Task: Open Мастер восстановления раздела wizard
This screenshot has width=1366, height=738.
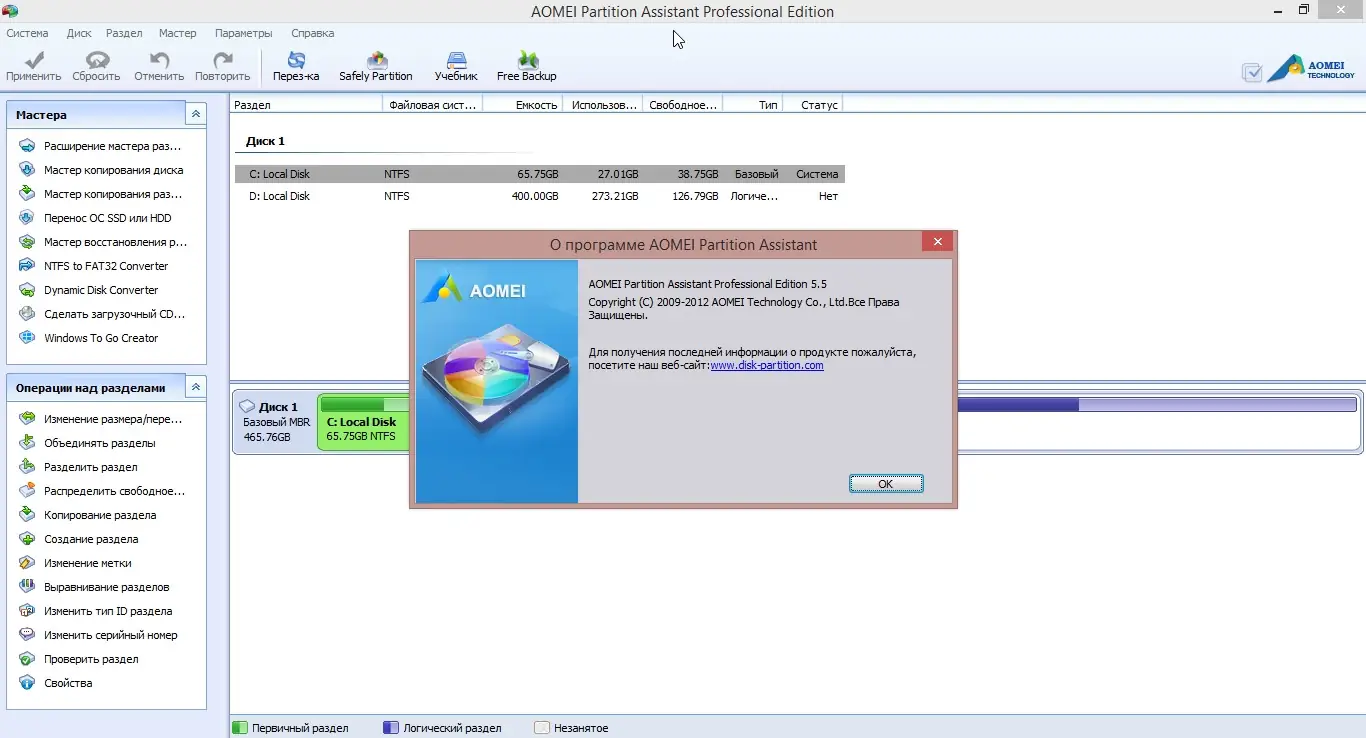Action: point(102,242)
